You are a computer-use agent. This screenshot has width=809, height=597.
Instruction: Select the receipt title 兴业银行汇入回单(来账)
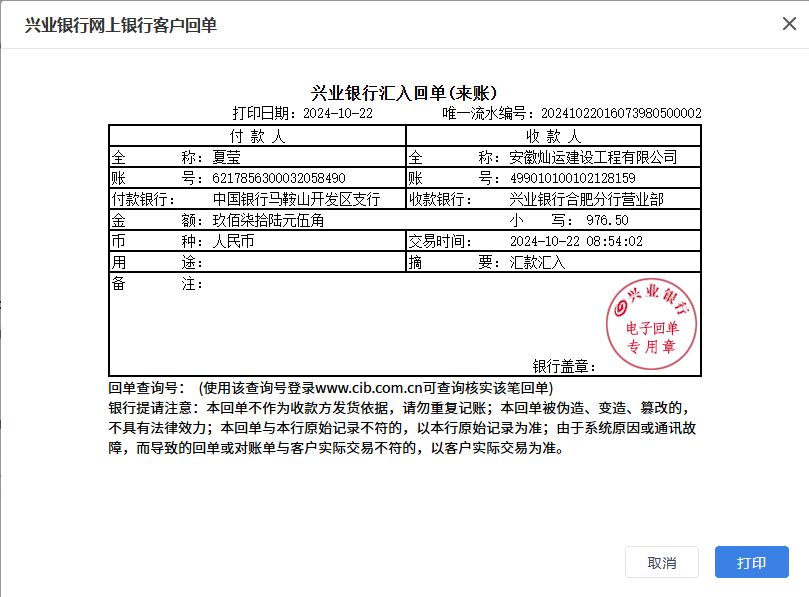coord(405,93)
